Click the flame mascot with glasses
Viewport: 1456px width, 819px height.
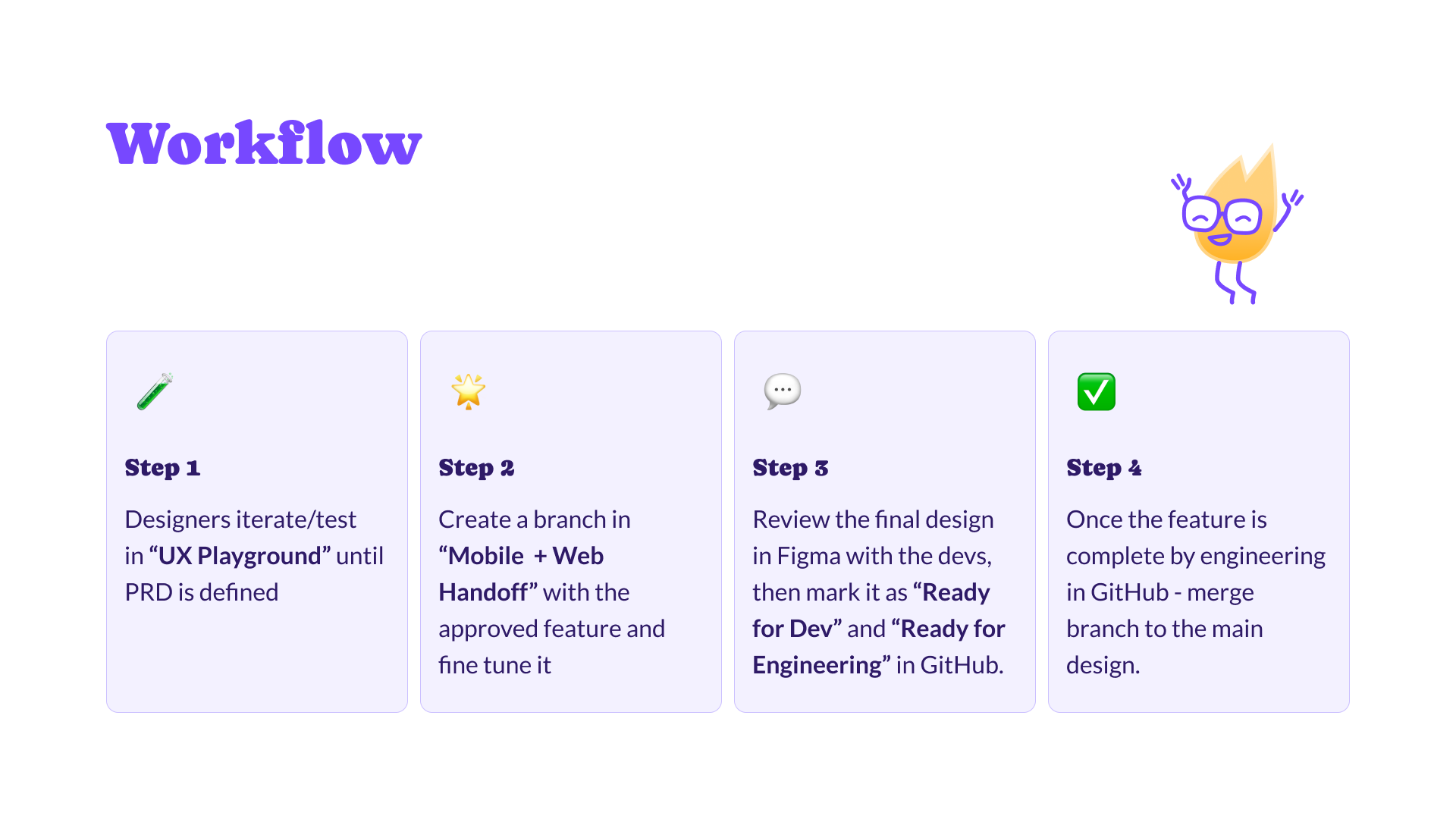tap(1235, 224)
